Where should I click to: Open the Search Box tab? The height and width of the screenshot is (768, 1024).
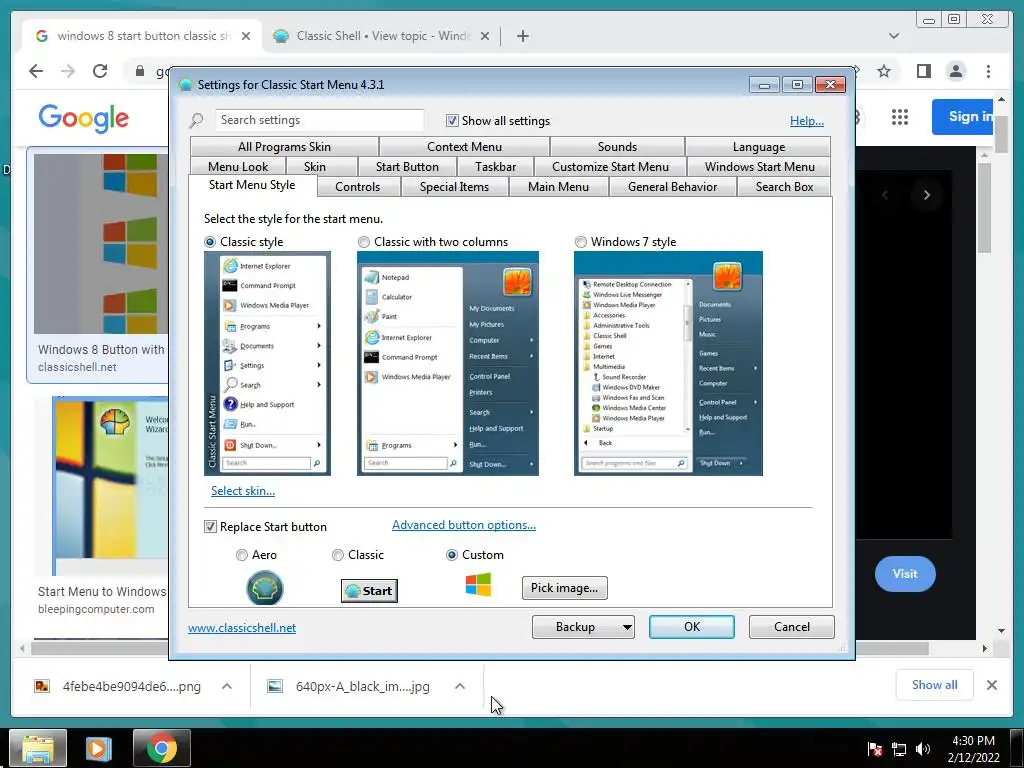pyautogui.click(x=784, y=187)
